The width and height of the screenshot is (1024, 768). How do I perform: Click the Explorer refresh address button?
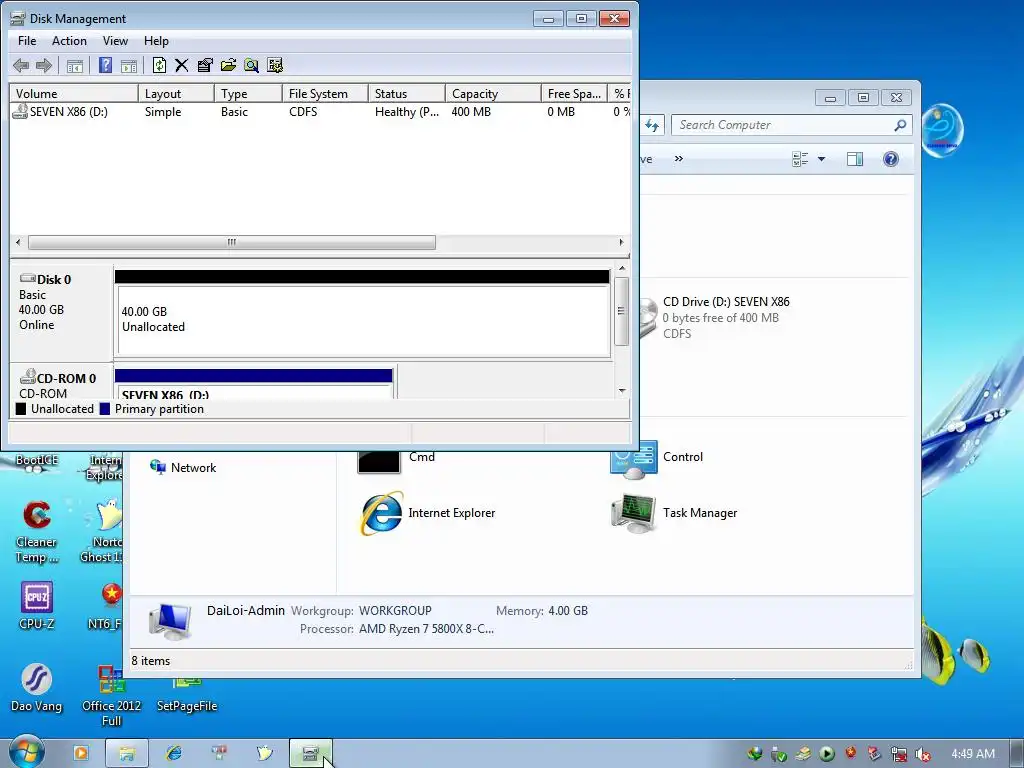pos(652,125)
